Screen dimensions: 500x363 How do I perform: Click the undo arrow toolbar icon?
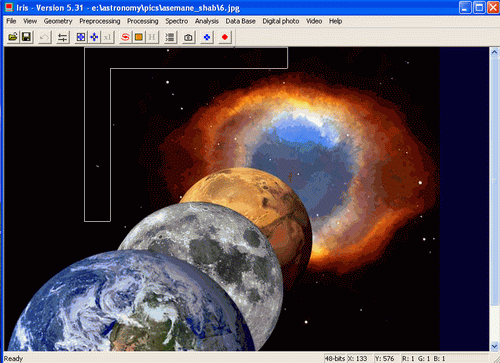pyautogui.click(x=44, y=37)
